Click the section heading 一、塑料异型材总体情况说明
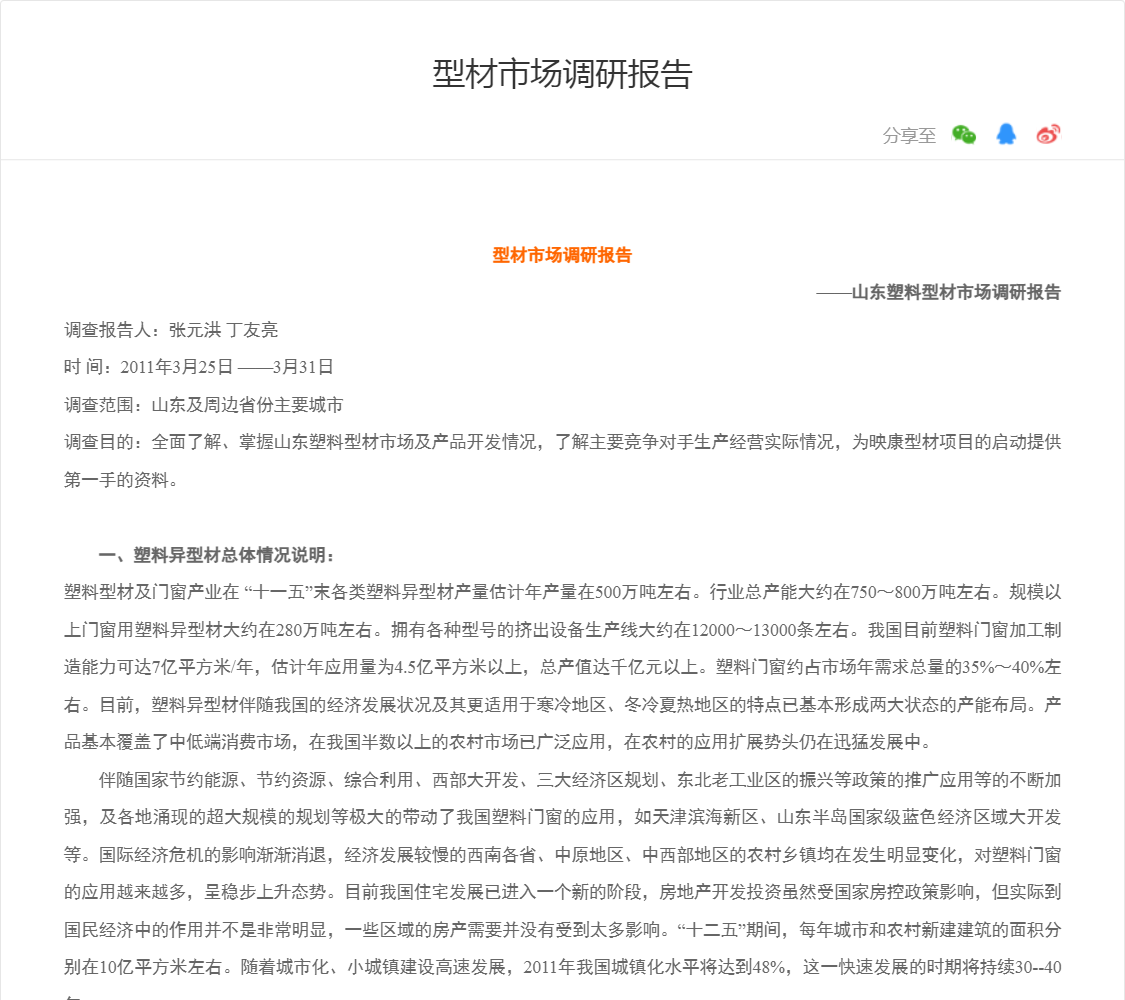The image size is (1125, 1000). click(217, 555)
